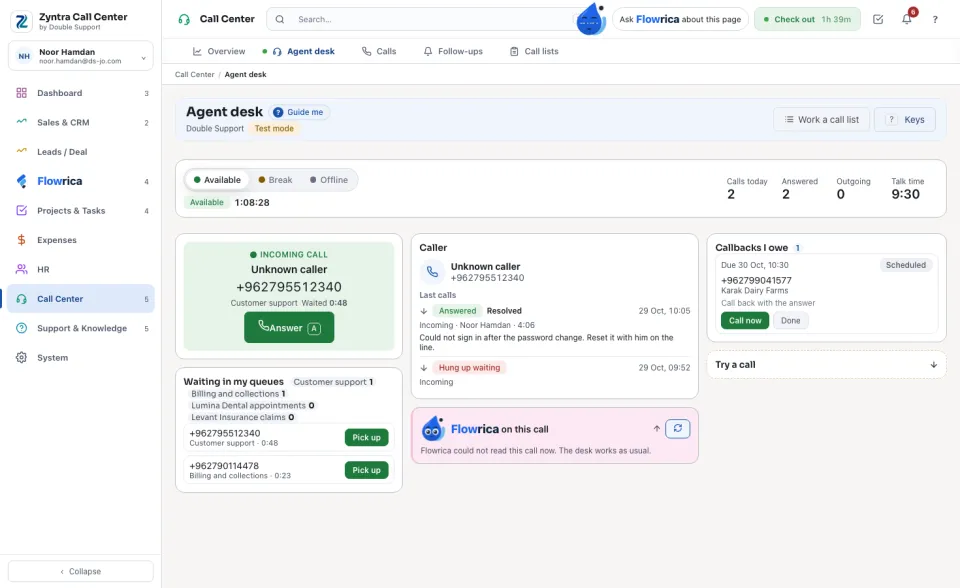Viewport: 960px width, 588px height.
Task: Collapse the Flowrica on this call panel
Action: (x=656, y=429)
